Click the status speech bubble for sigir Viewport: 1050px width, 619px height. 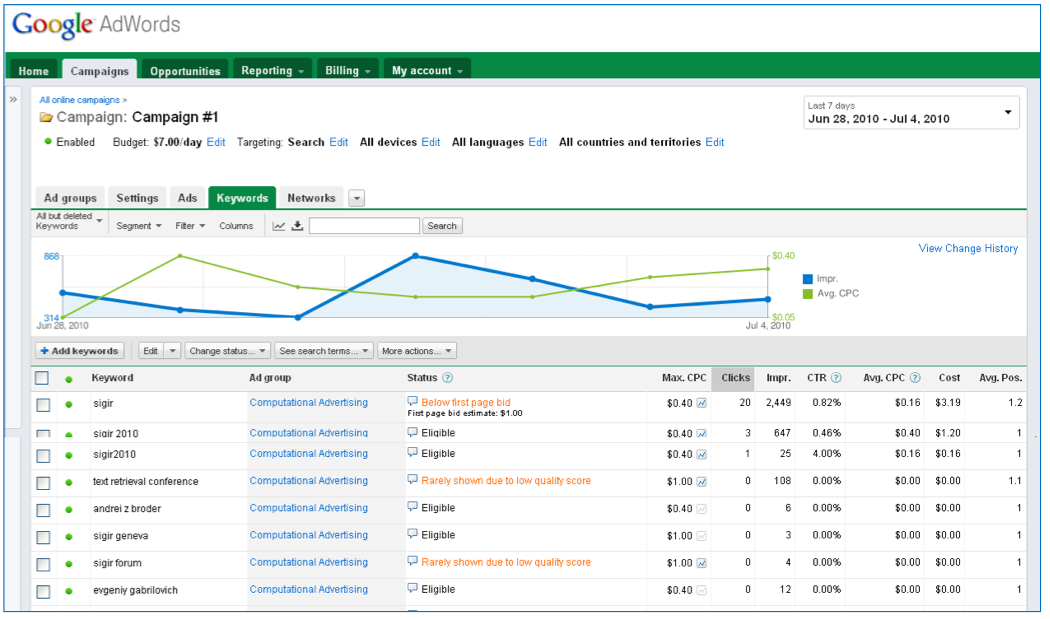[412, 401]
